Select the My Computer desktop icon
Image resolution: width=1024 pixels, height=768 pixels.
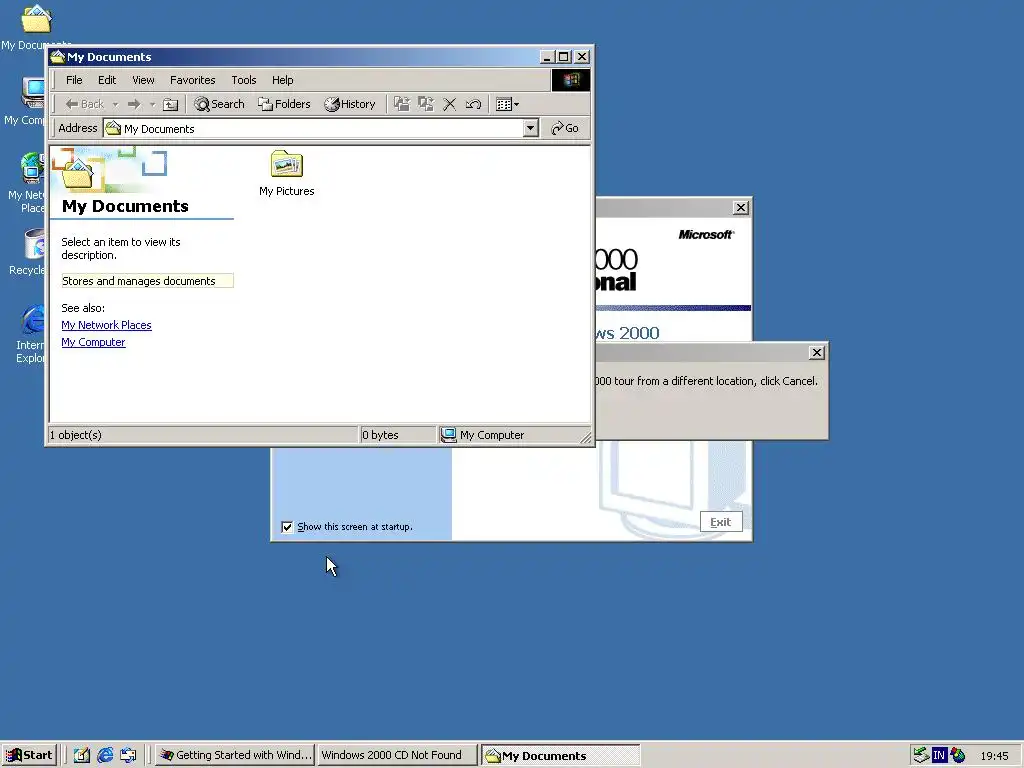(x=33, y=92)
